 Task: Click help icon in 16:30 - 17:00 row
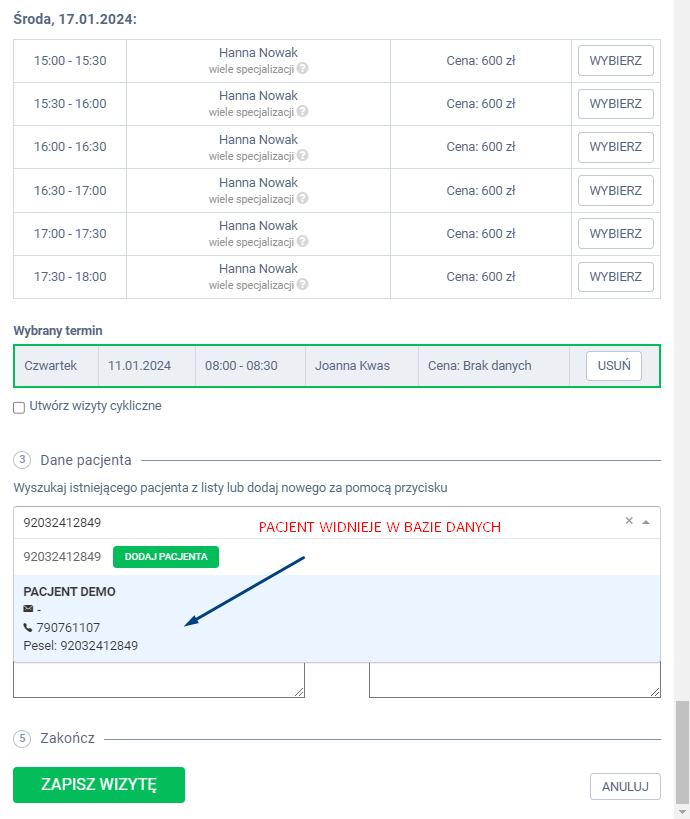(x=302, y=198)
